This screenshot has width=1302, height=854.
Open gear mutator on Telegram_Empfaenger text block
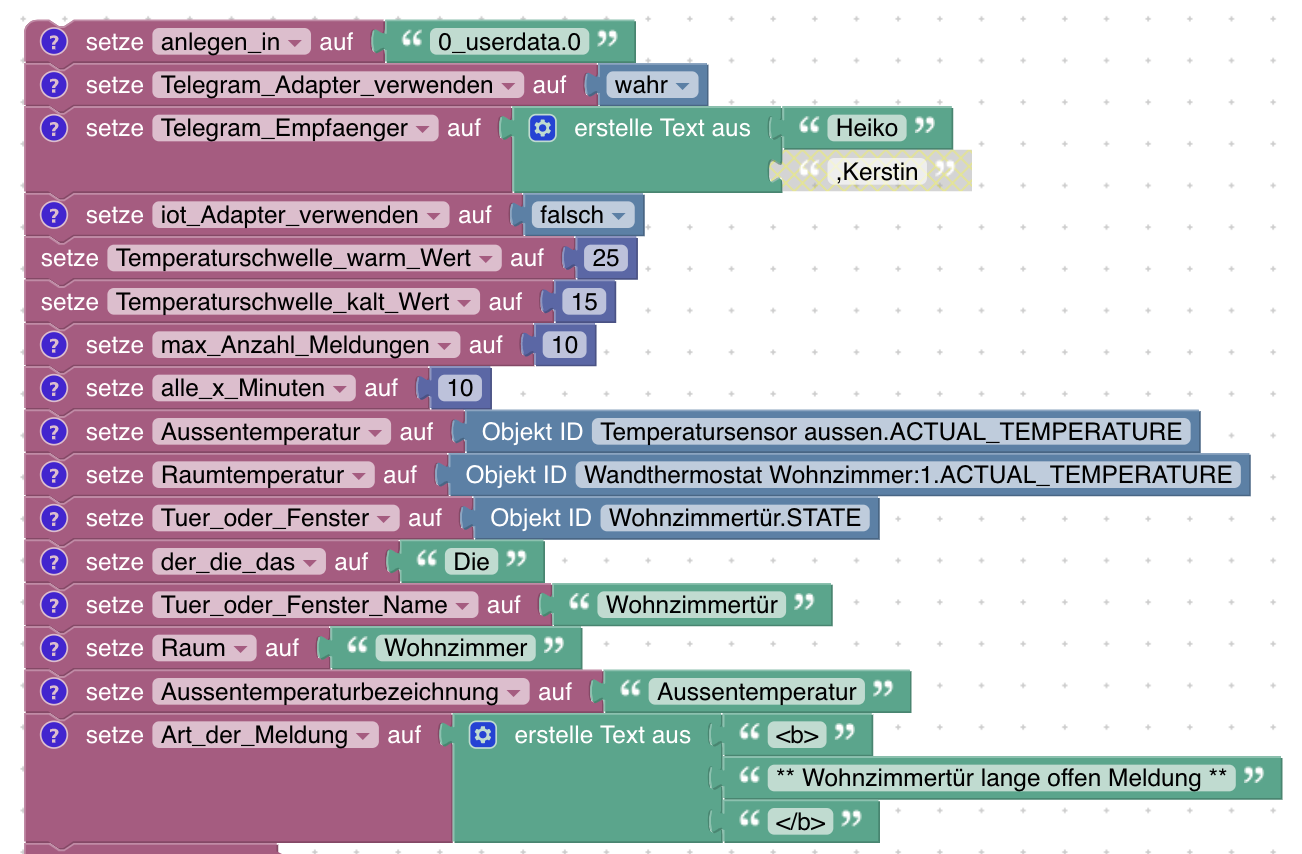pos(542,128)
